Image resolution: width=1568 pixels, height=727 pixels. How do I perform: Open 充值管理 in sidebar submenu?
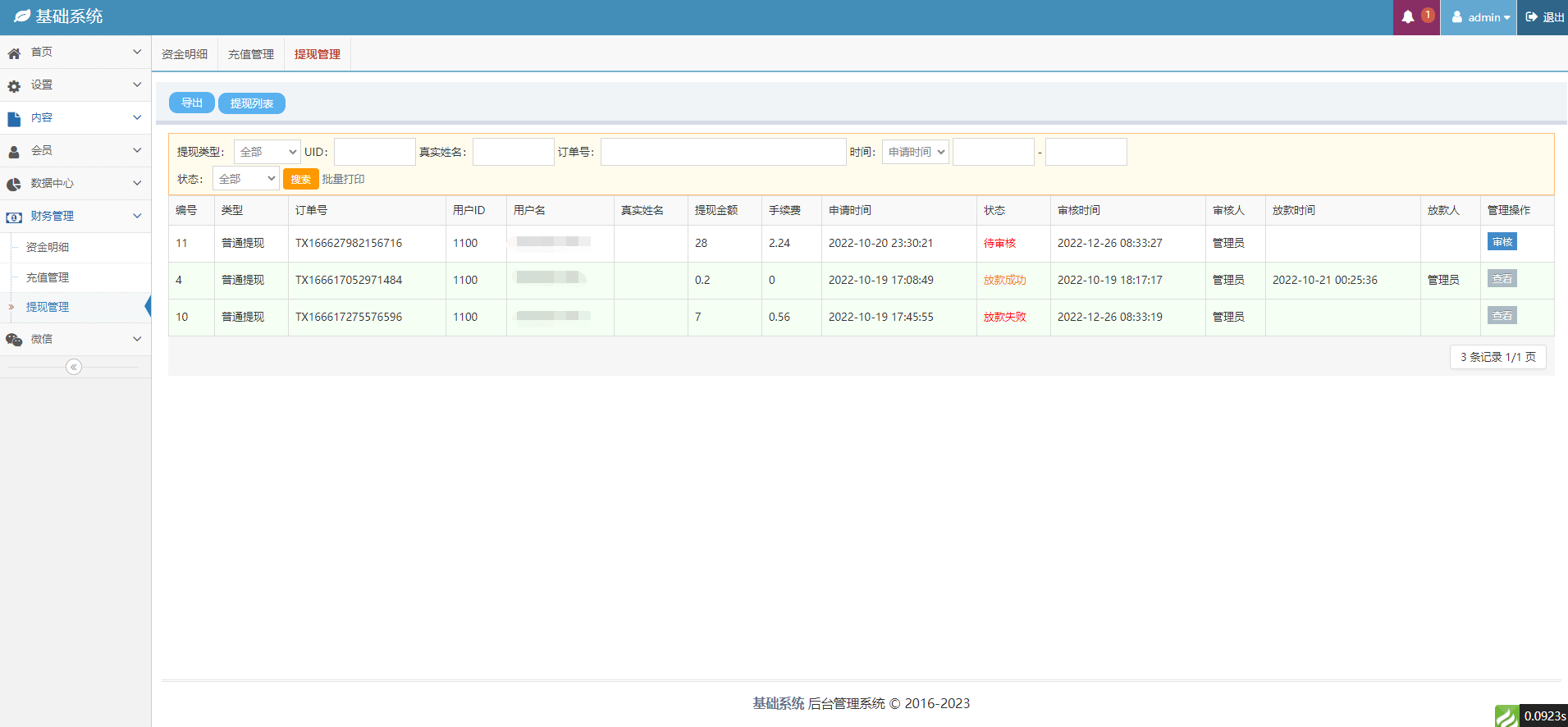48,277
